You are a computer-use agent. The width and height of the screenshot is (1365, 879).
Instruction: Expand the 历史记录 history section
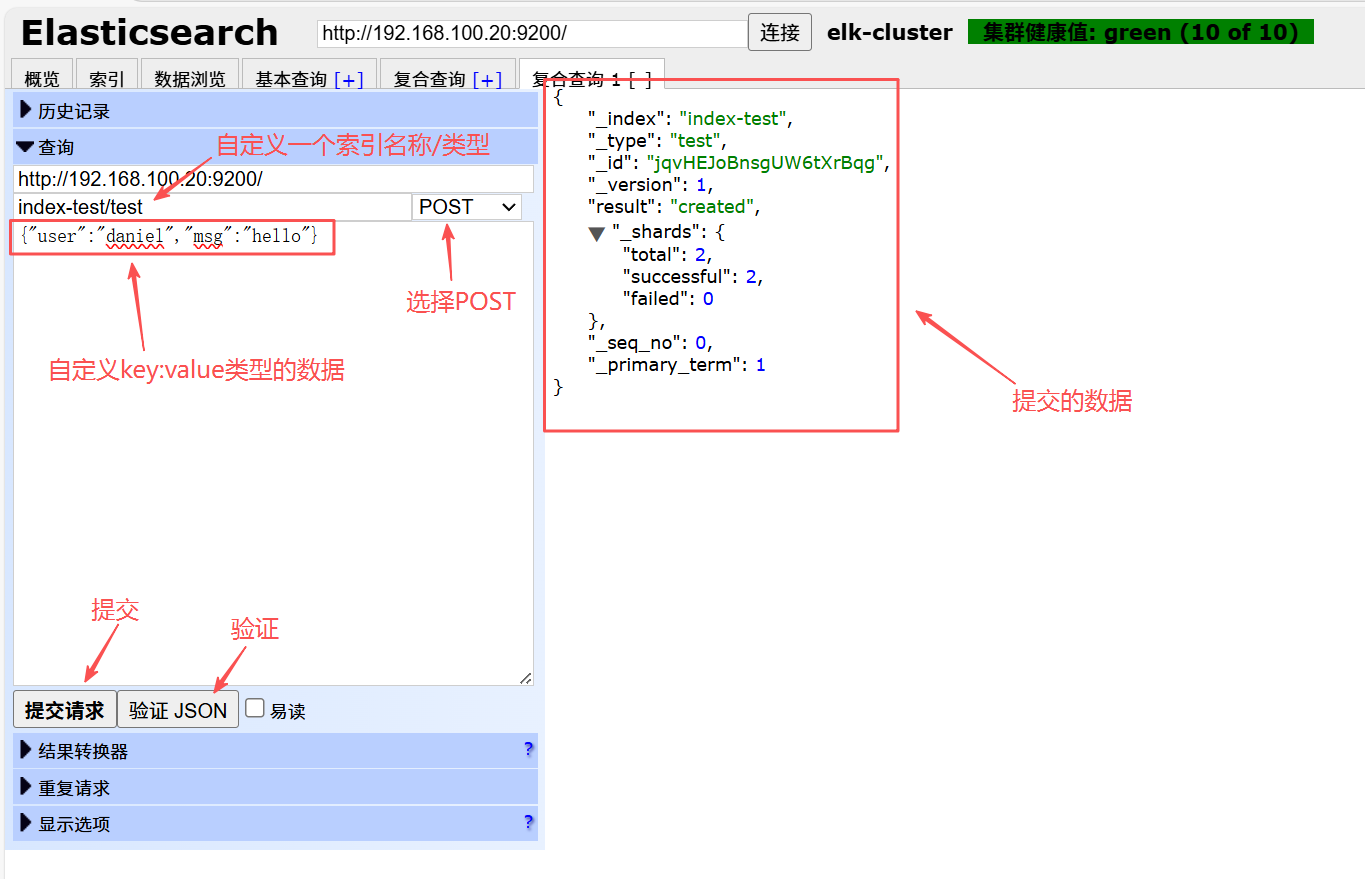(x=275, y=110)
